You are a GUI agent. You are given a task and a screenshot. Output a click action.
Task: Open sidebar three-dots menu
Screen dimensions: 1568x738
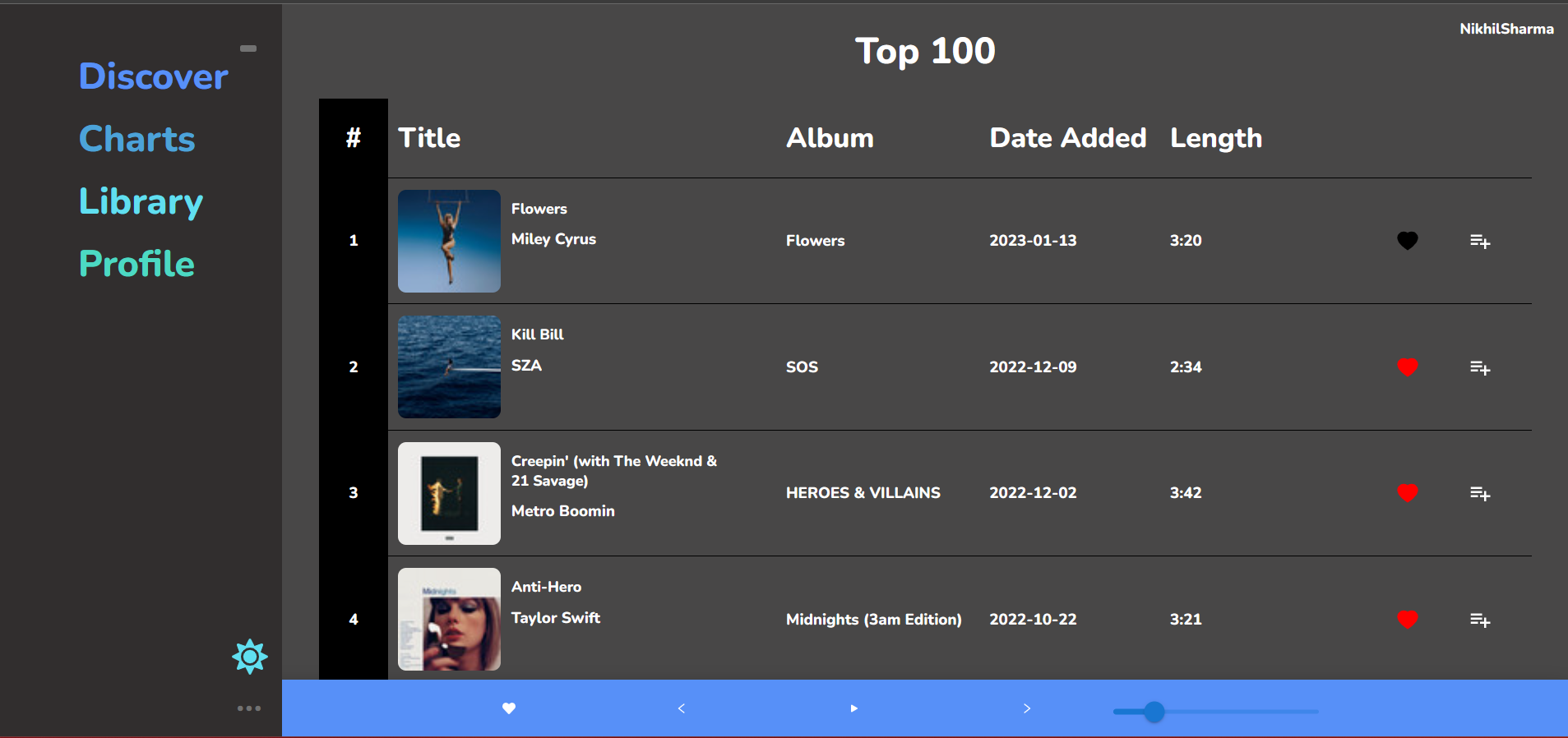click(x=249, y=708)
